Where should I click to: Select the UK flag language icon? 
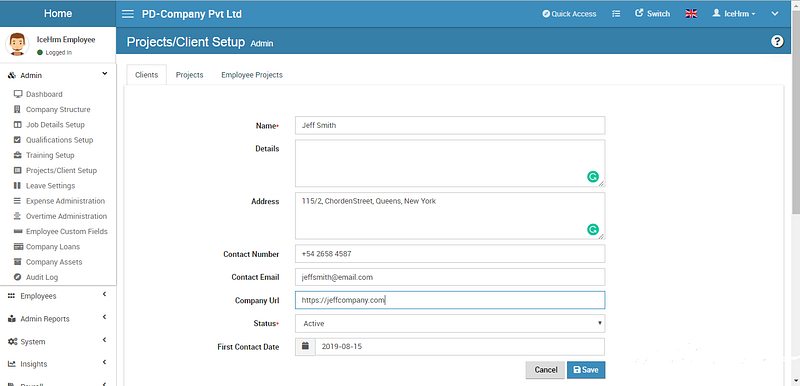(691, 14)
